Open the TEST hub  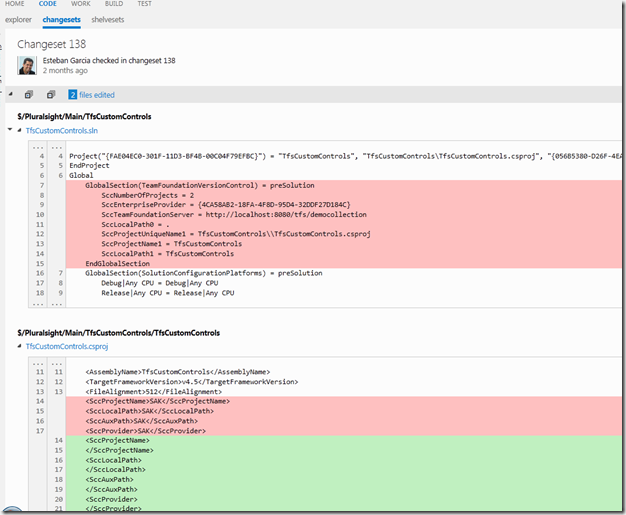145,4
